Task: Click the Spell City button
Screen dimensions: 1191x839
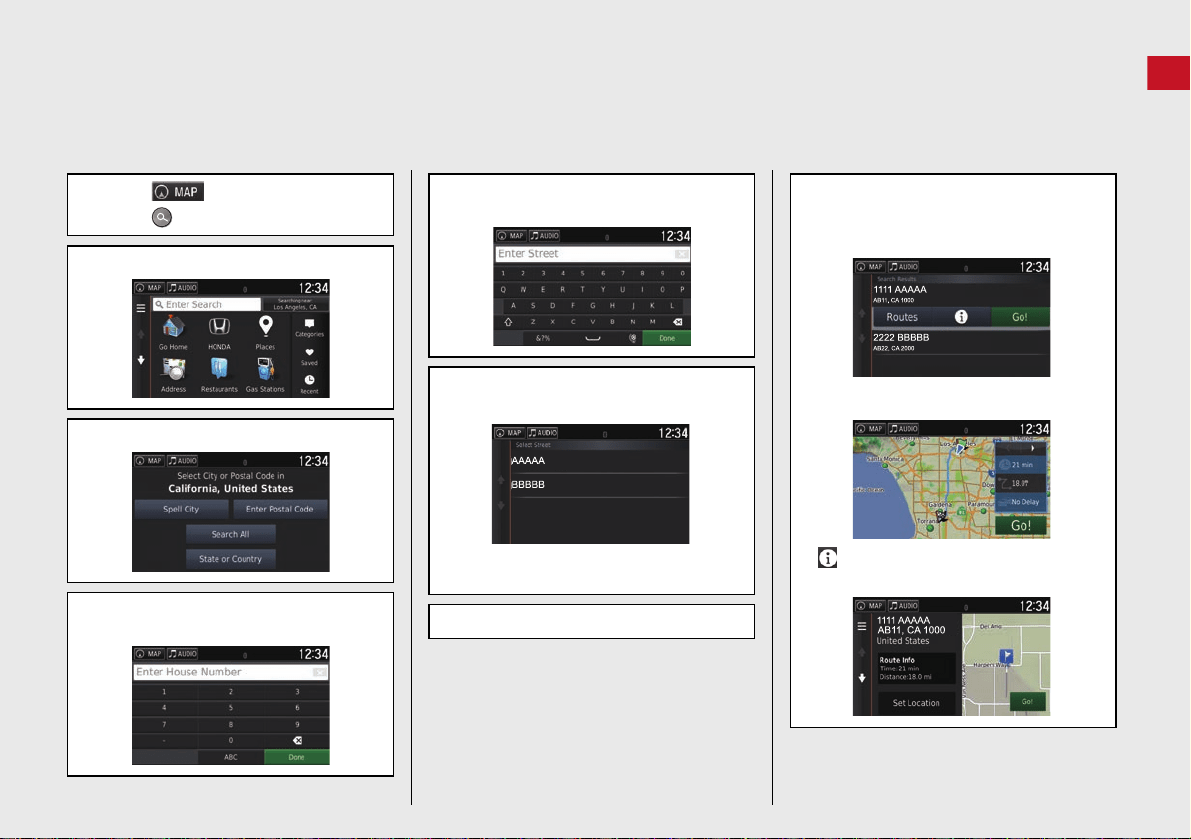Action: 181,509
